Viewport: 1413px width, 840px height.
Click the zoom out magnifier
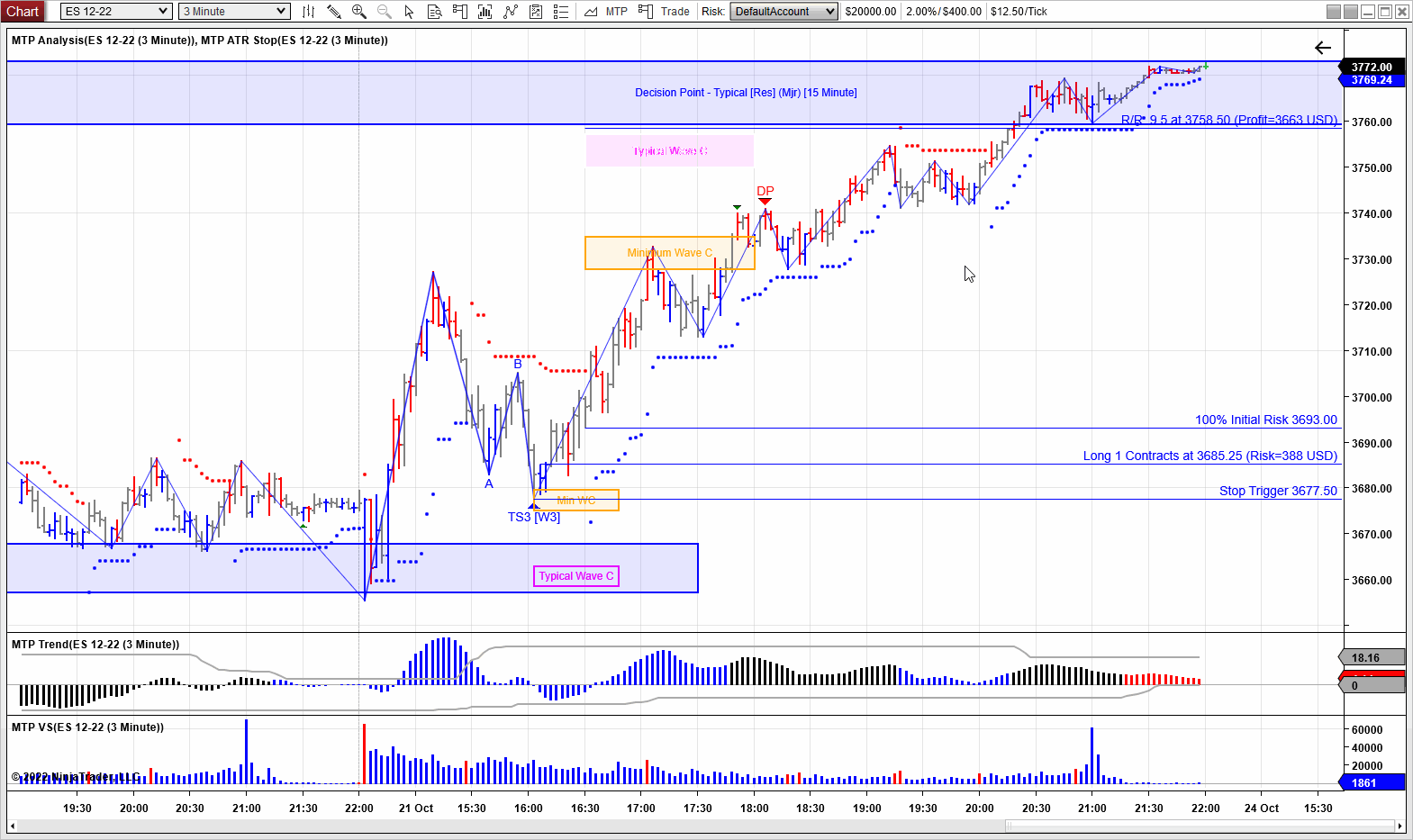click(x=384, y=12)
